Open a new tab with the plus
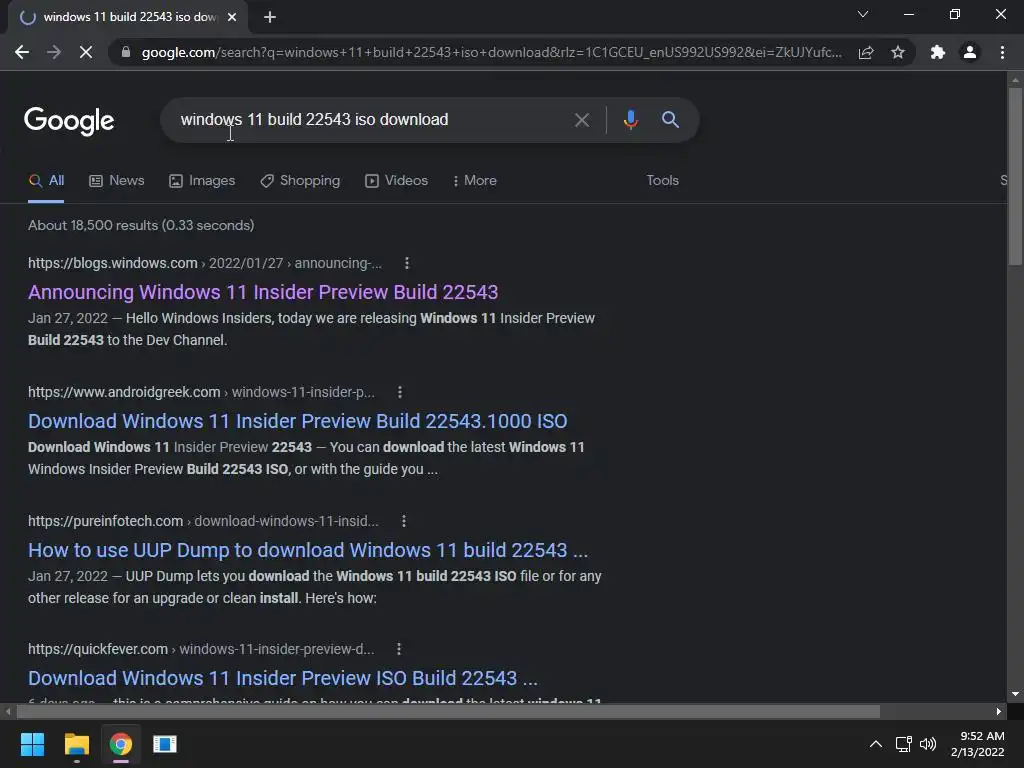Screen dimensions: 1024x768 pos(270,17)
